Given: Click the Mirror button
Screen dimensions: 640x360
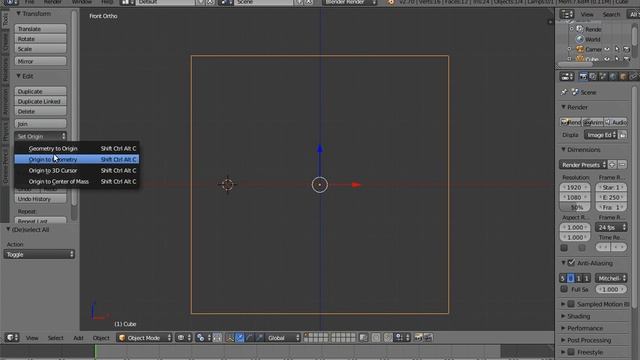Looking at the screenshot, I should [40, 61].
